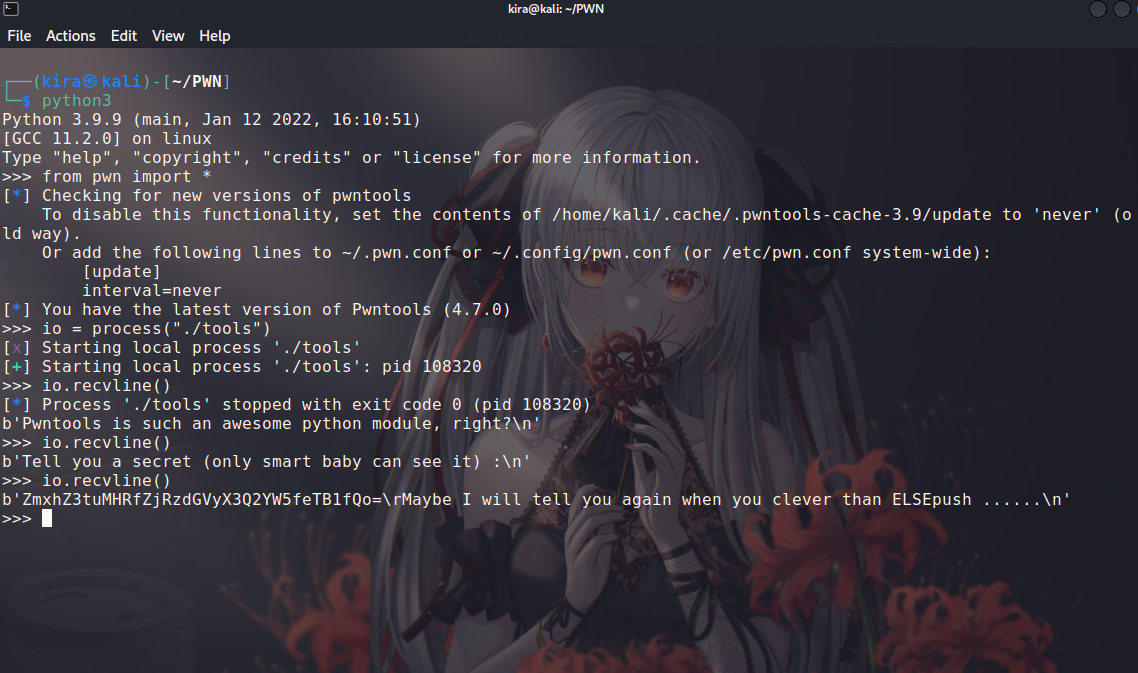Click the word "ELSEpush" in the last output

tap(932, 499)
